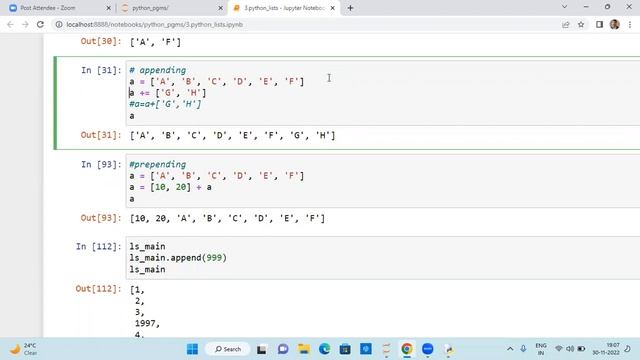The image size is (640, 360).
Task: Close the 3.python_lists notebook tab
Action: pos(332,8)
